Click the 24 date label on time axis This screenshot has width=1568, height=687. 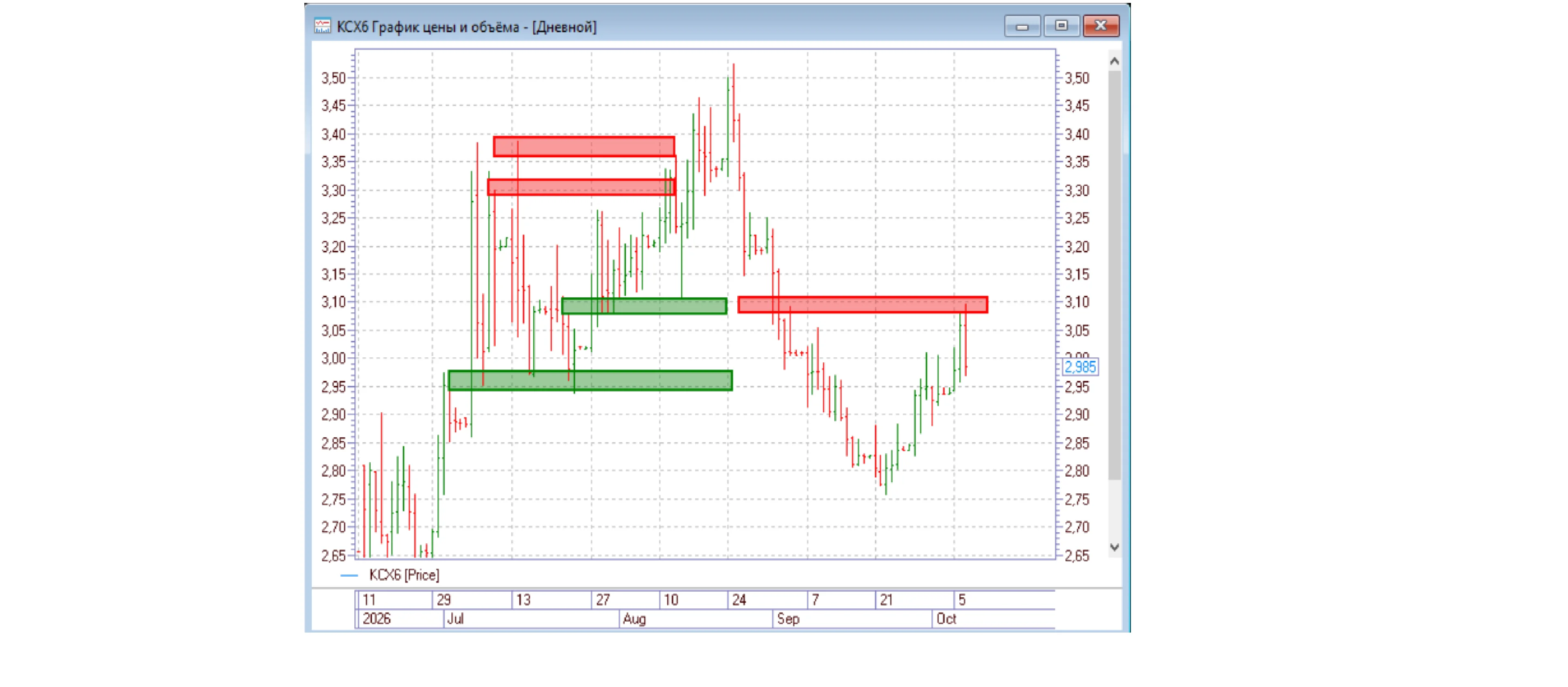739,600
